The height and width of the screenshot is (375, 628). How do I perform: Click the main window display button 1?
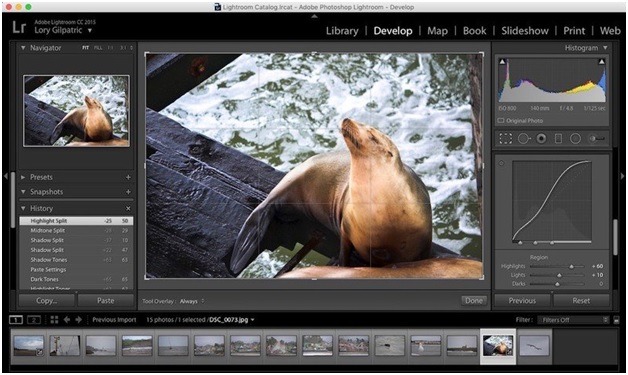click(x=16, y=320)
